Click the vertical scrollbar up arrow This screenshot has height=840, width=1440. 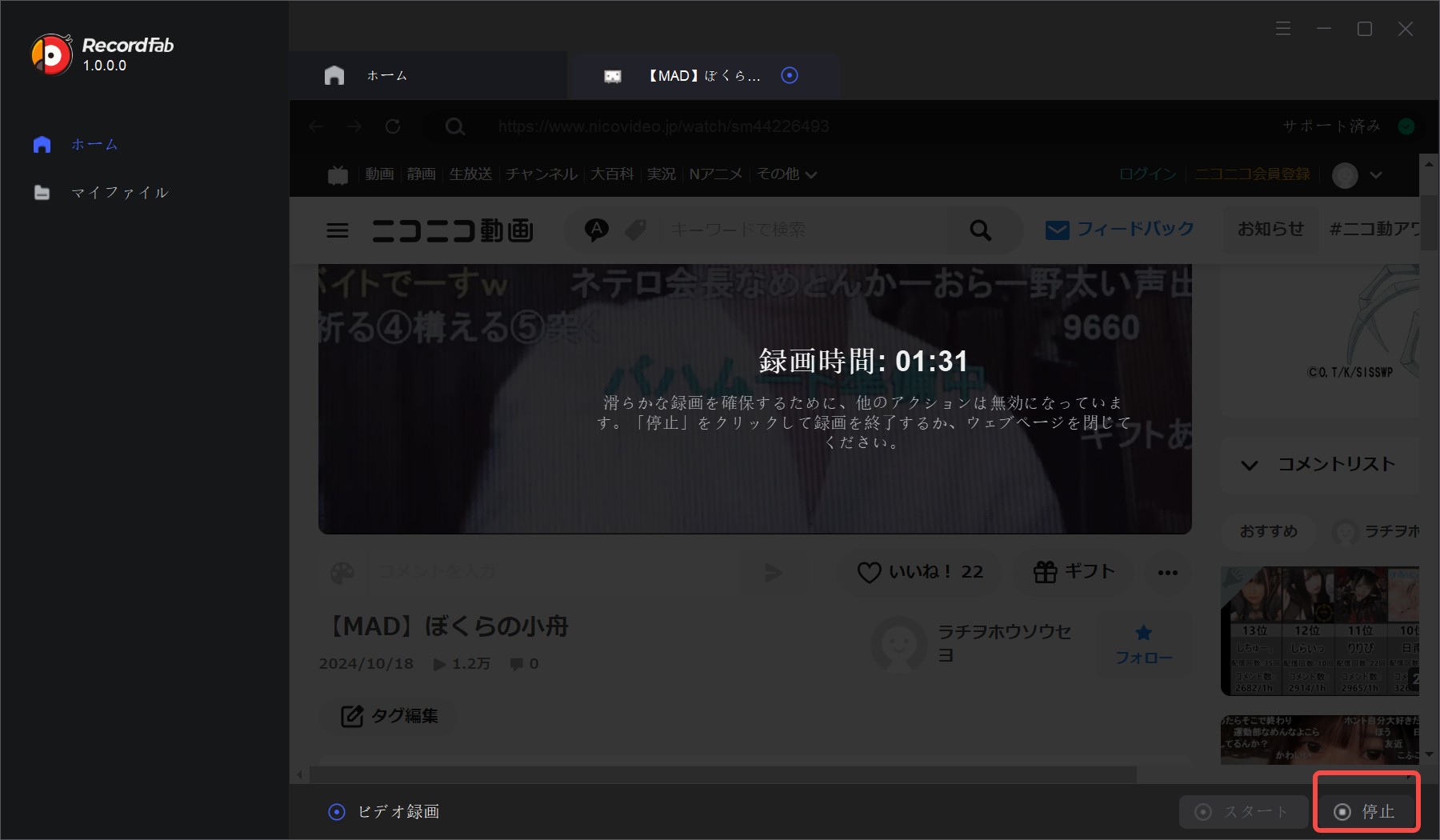pos(1429,163)
